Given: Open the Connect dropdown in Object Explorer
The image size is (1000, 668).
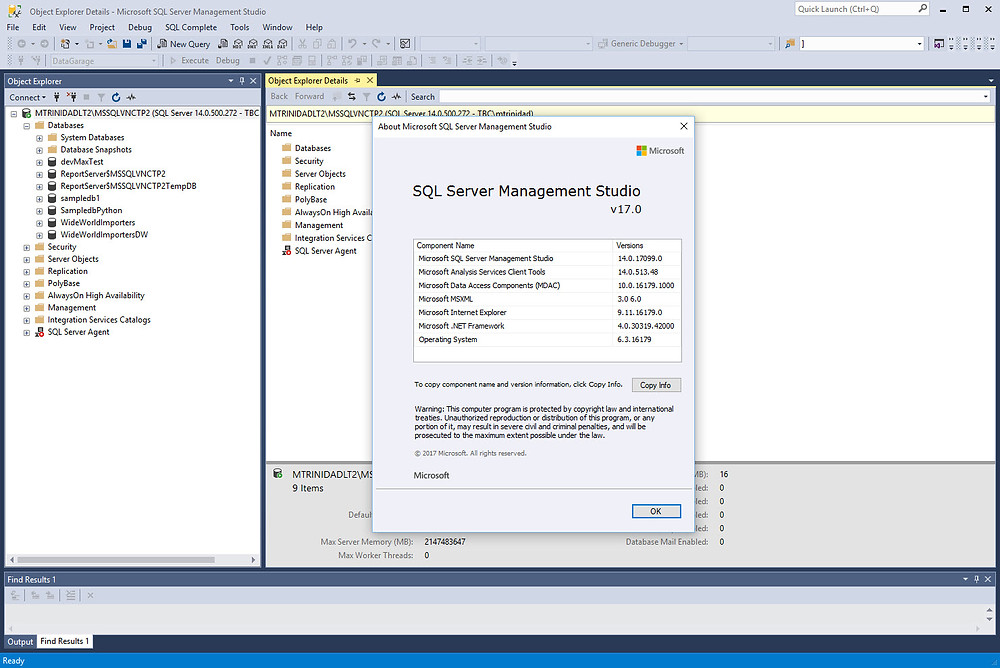Looking at the screenshot, I should 27,98.
